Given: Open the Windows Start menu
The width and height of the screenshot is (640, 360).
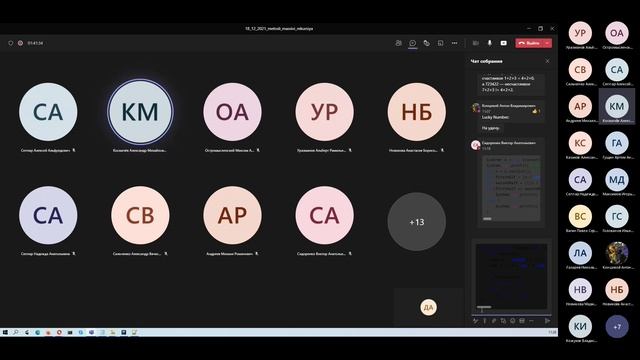Looking at the screenshot, I should coord(5,333).
